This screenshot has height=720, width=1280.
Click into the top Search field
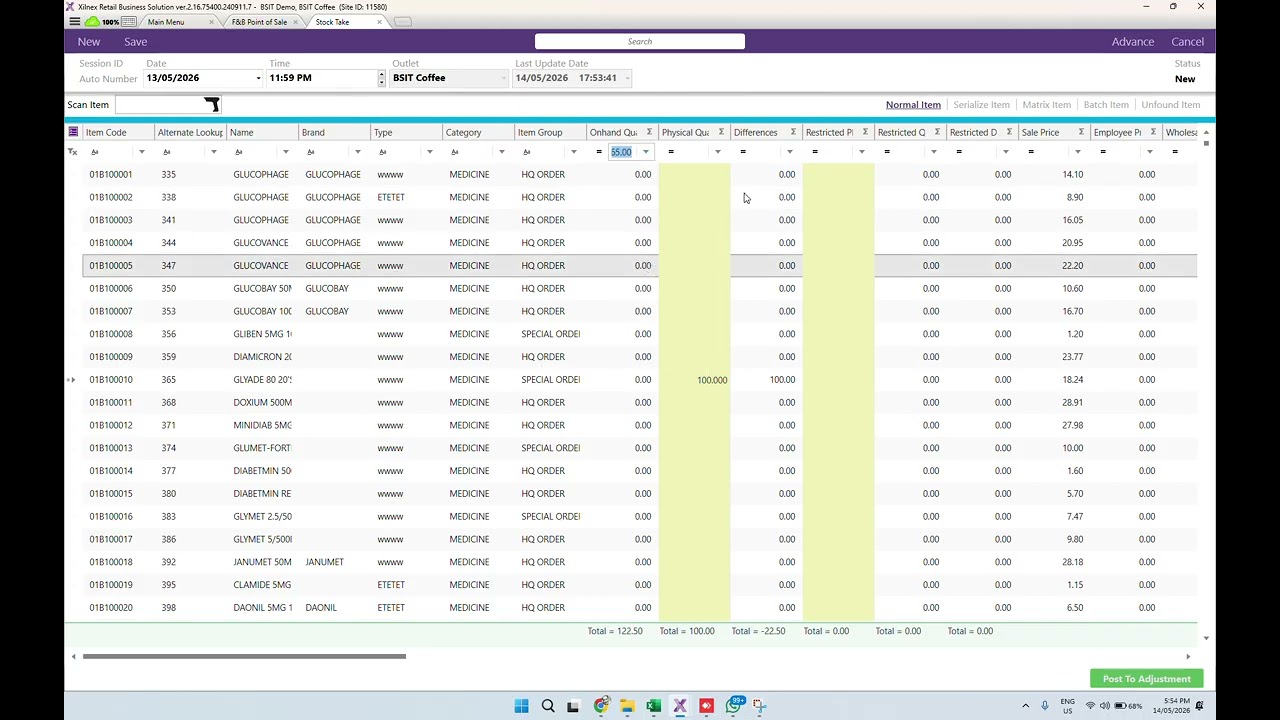coord(640,41)
